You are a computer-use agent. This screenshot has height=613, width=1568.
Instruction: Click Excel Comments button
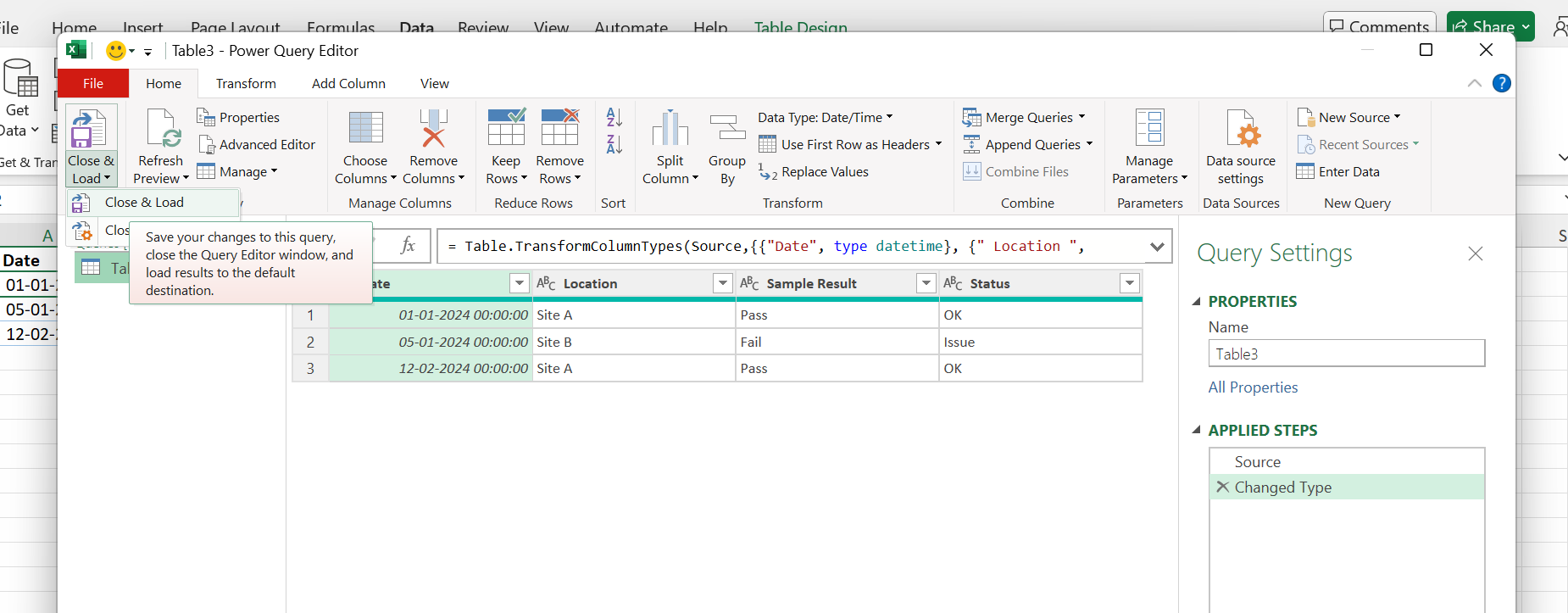(x=1379, y=26)
